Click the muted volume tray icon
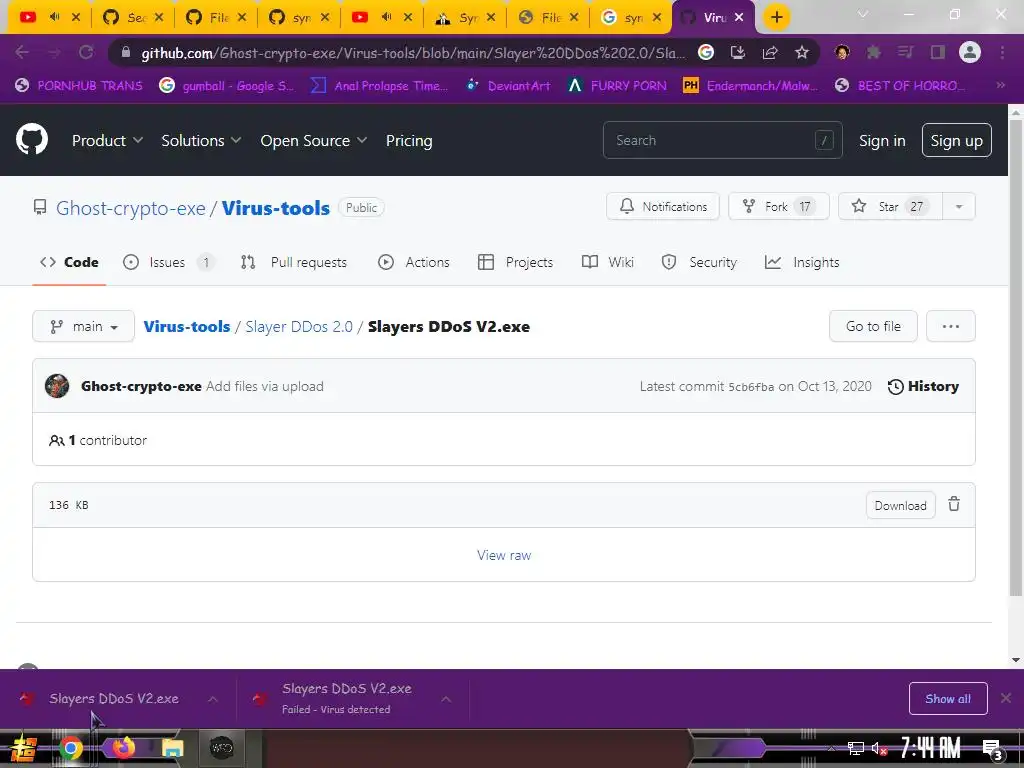Image resolution: width=1024 pixels, height=768 pixels. [879, 749]
